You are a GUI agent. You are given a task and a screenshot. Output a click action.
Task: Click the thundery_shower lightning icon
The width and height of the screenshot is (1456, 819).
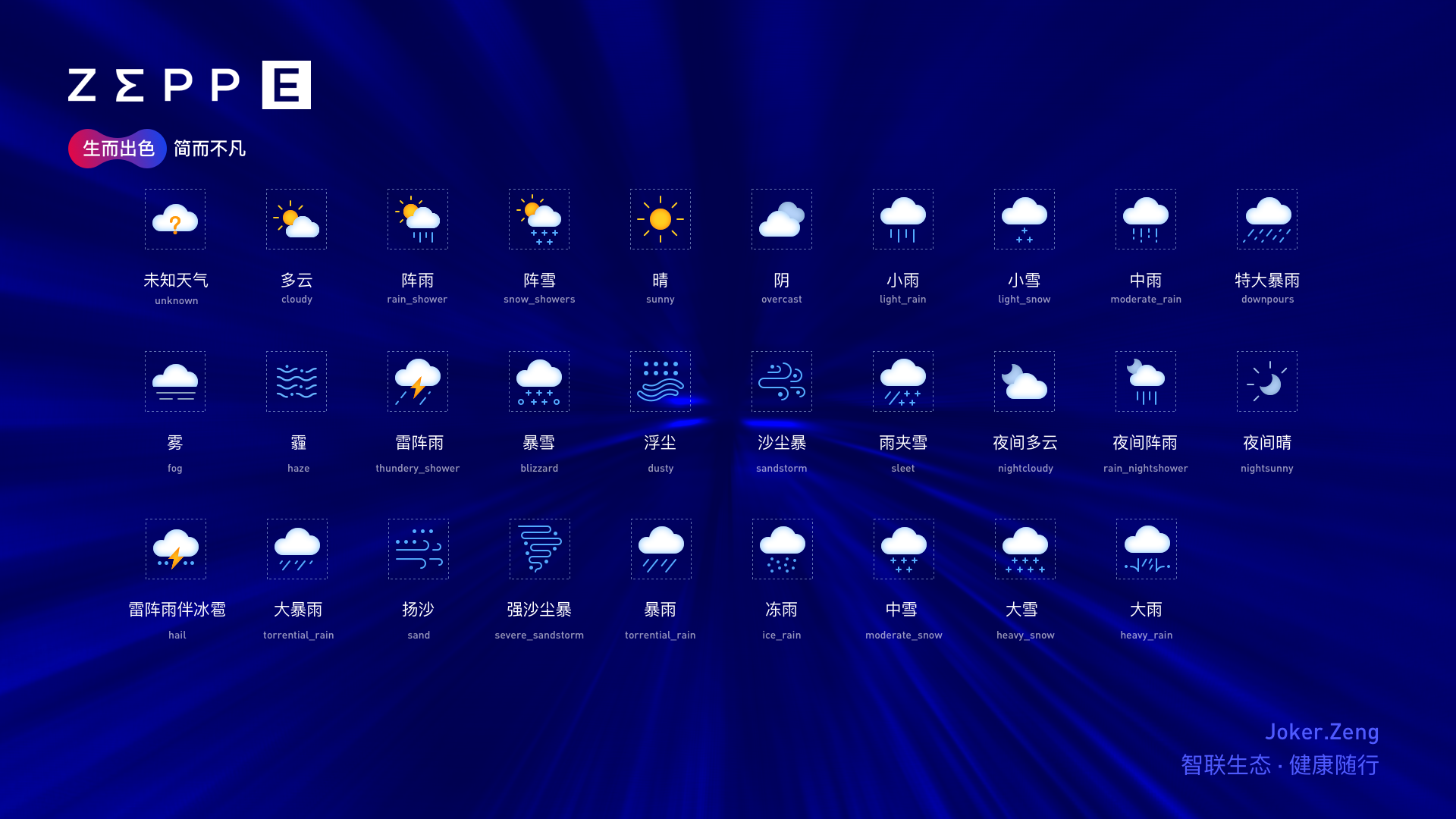click(x=418, y=381)
